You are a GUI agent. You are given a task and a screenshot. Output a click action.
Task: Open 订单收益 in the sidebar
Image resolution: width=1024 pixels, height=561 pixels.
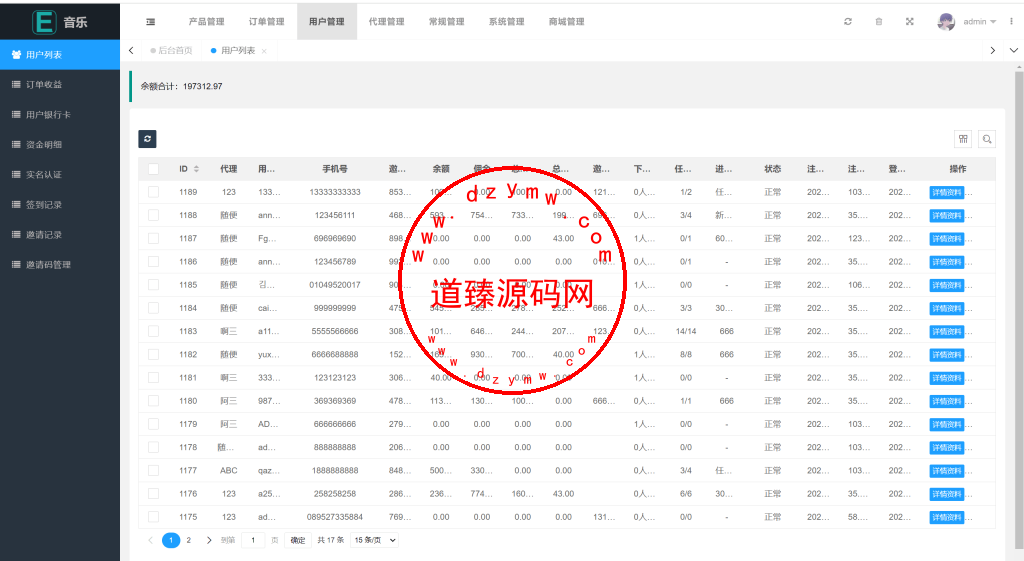click(60, 84)
